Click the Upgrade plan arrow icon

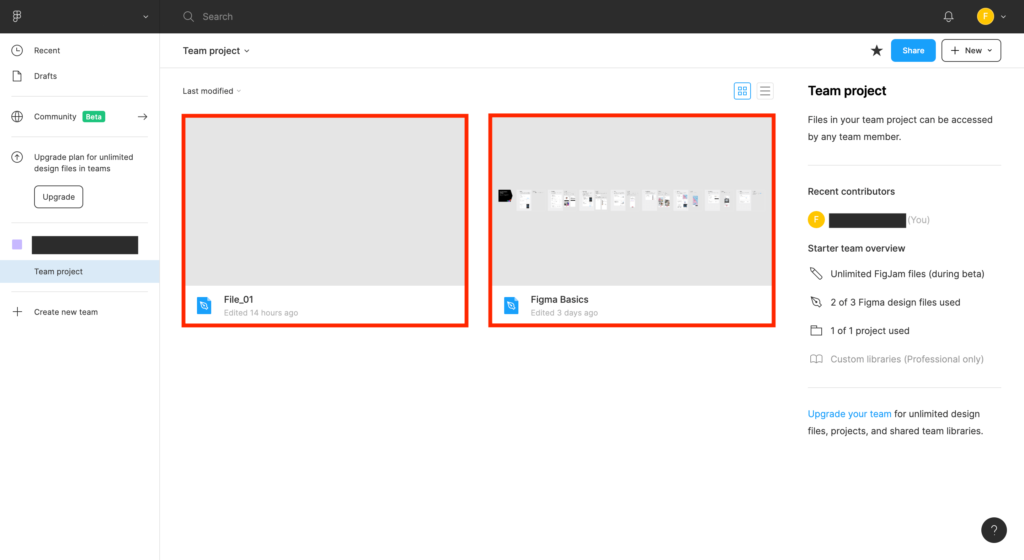(x=17, y=157)
